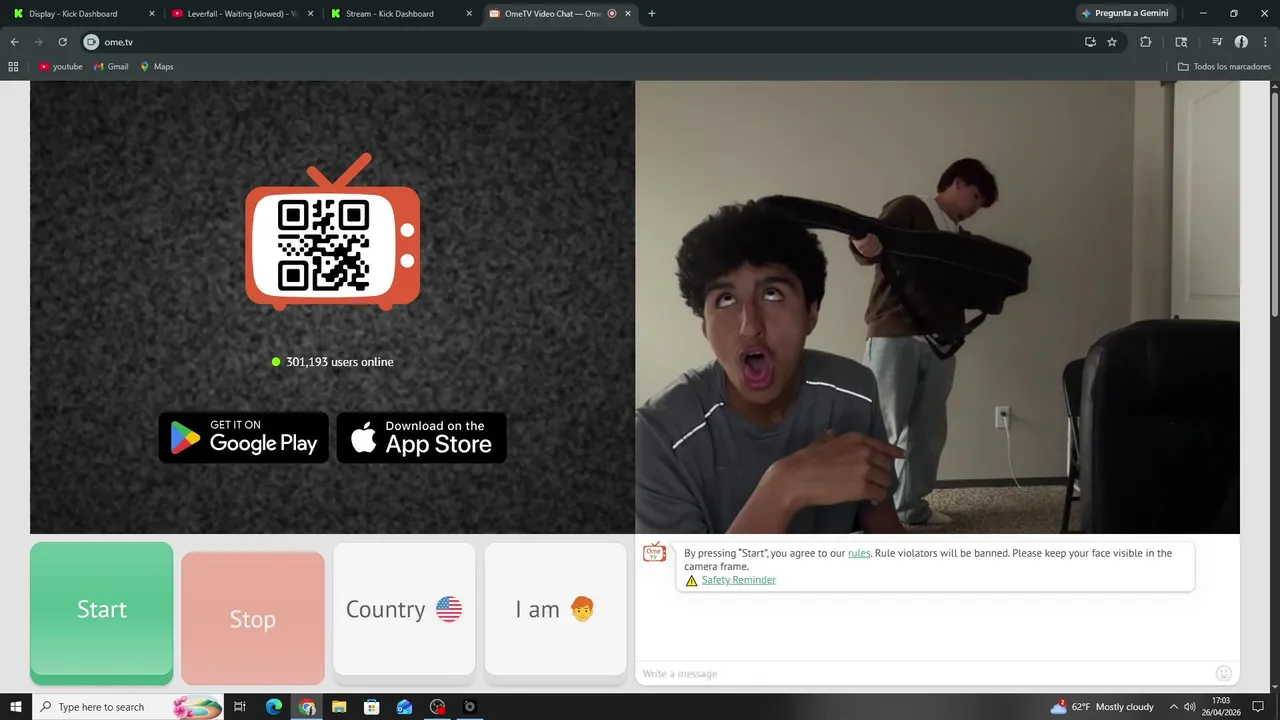
Task: Open the Google Play download badge
Action: pos(244,437)
